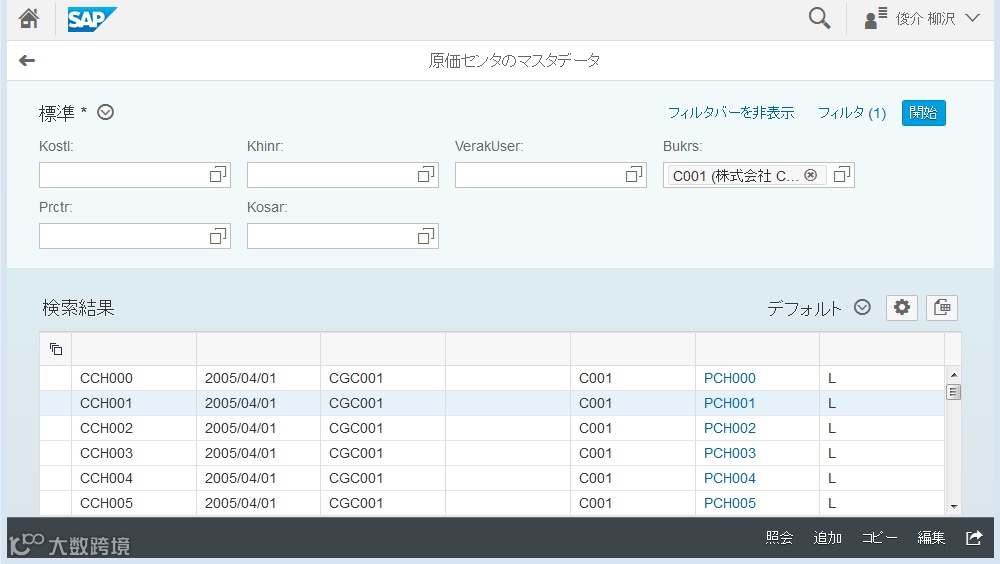1000x564 pixels.
Task: Open the search magnifier icon
Action: coord(819,19)
